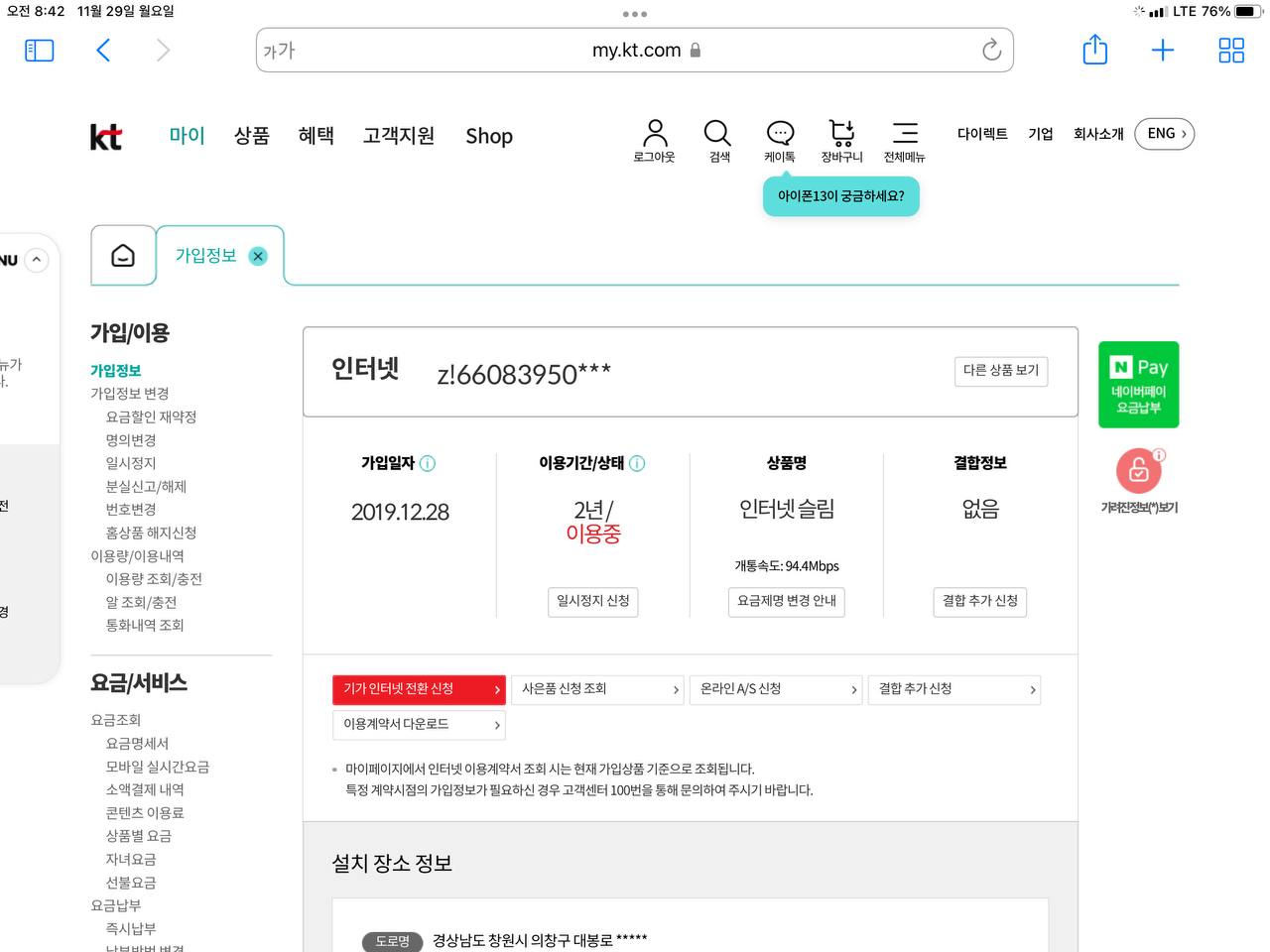Click the Naver Pay payment banner
The image size is (1270, 952).
coord(1138,385)
